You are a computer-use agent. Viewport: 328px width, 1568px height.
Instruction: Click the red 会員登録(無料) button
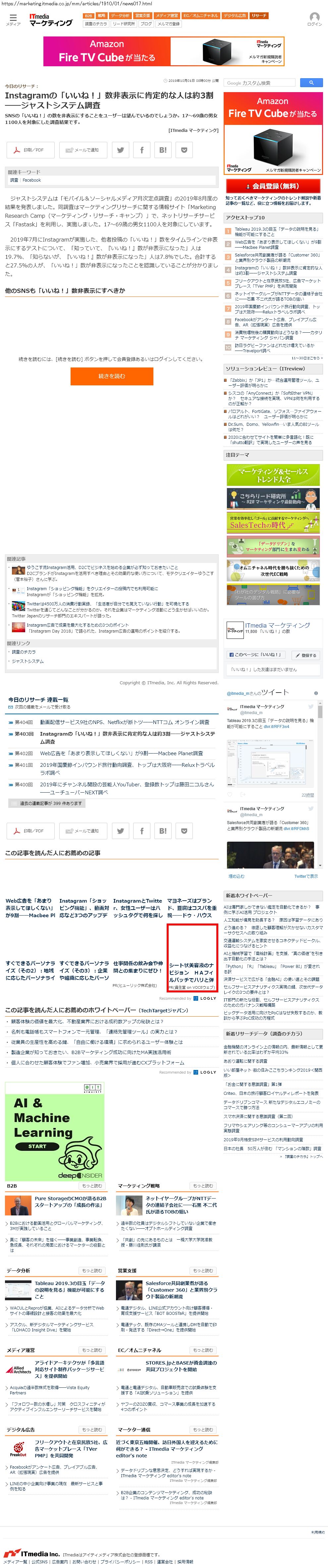coord(273,186)
